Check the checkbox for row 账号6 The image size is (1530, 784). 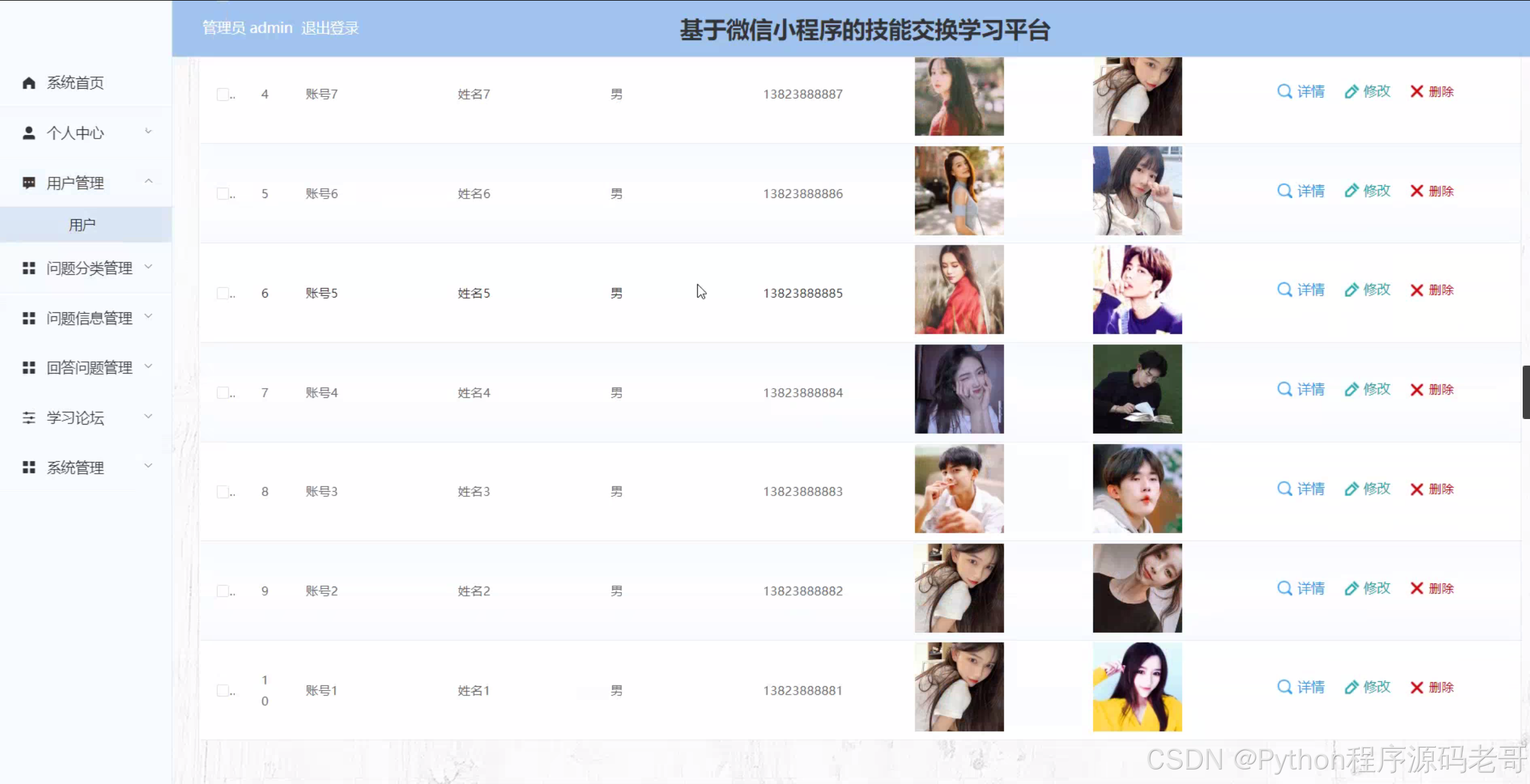tap(223, 194)
